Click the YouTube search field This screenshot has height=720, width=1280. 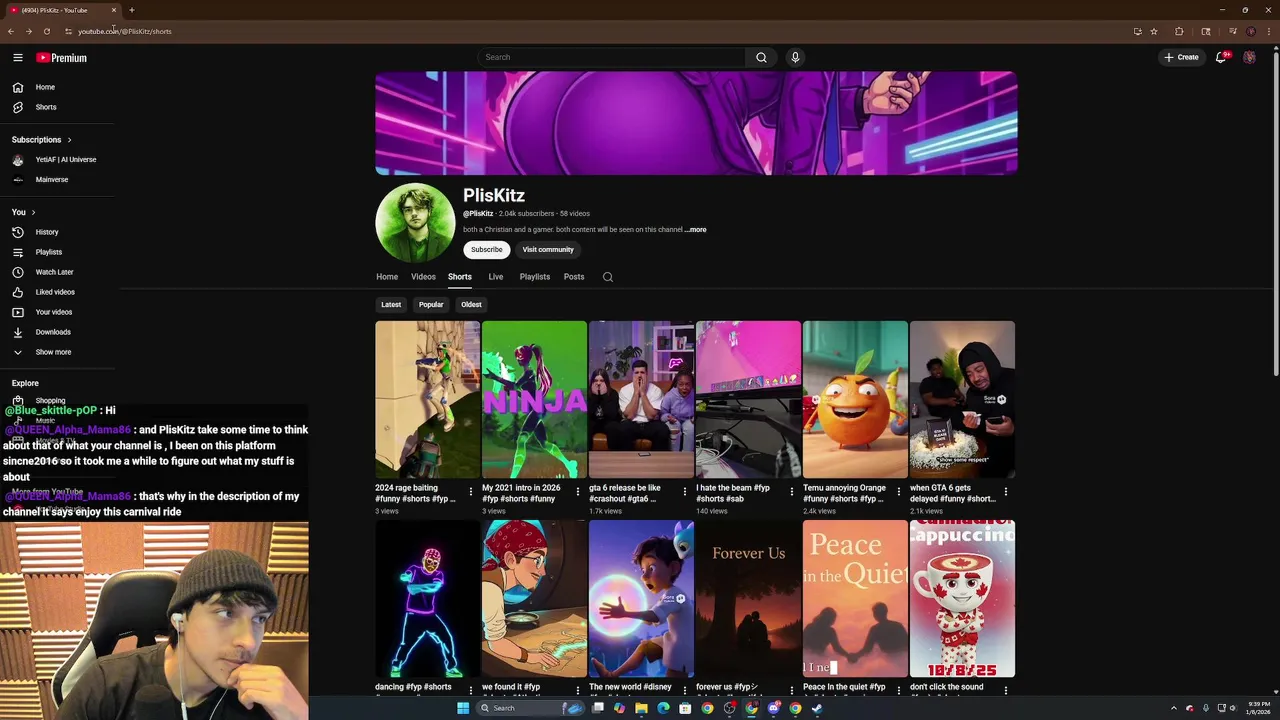point(611,57)
